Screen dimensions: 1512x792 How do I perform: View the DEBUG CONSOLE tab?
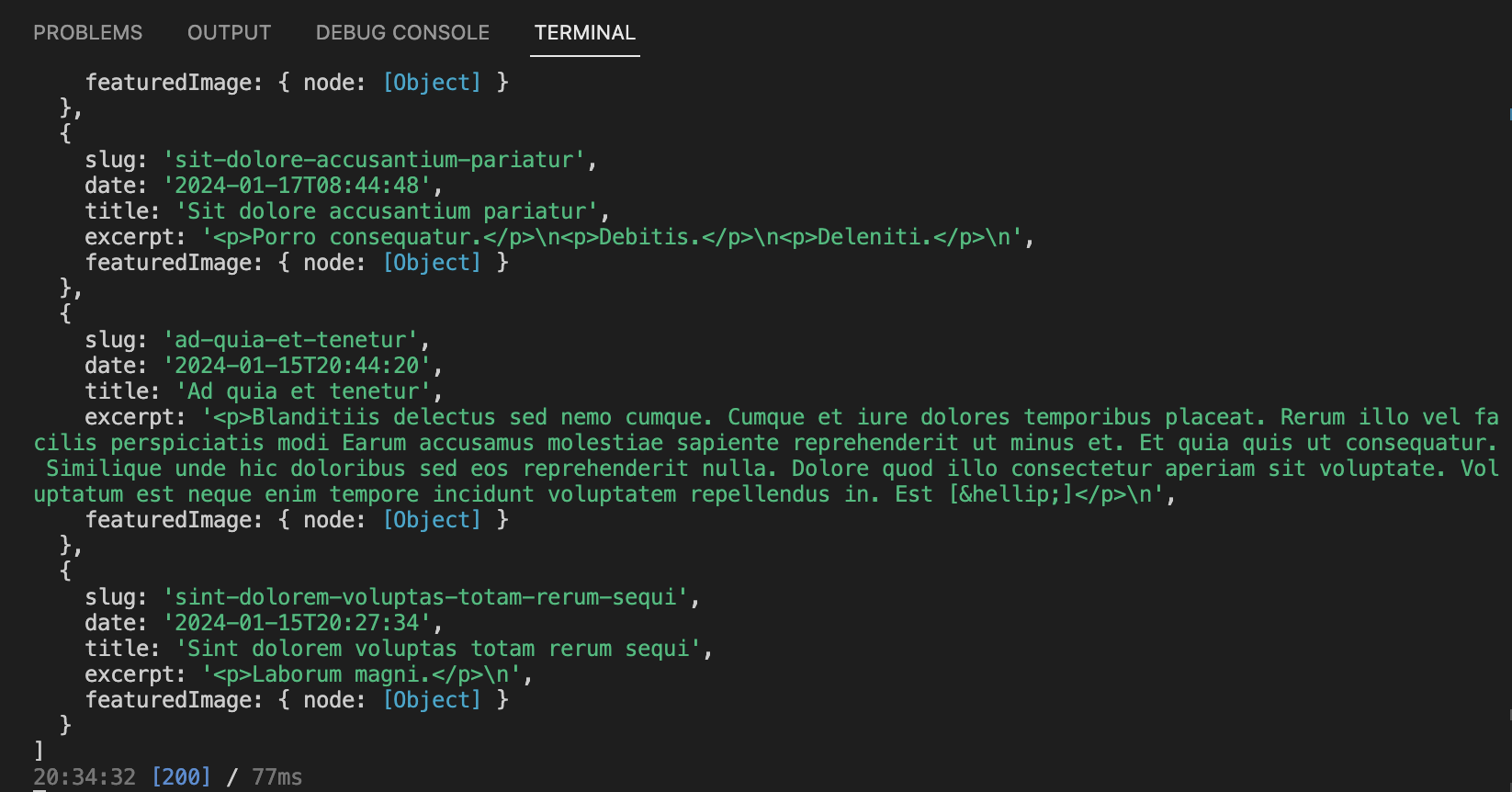point(401,32)
